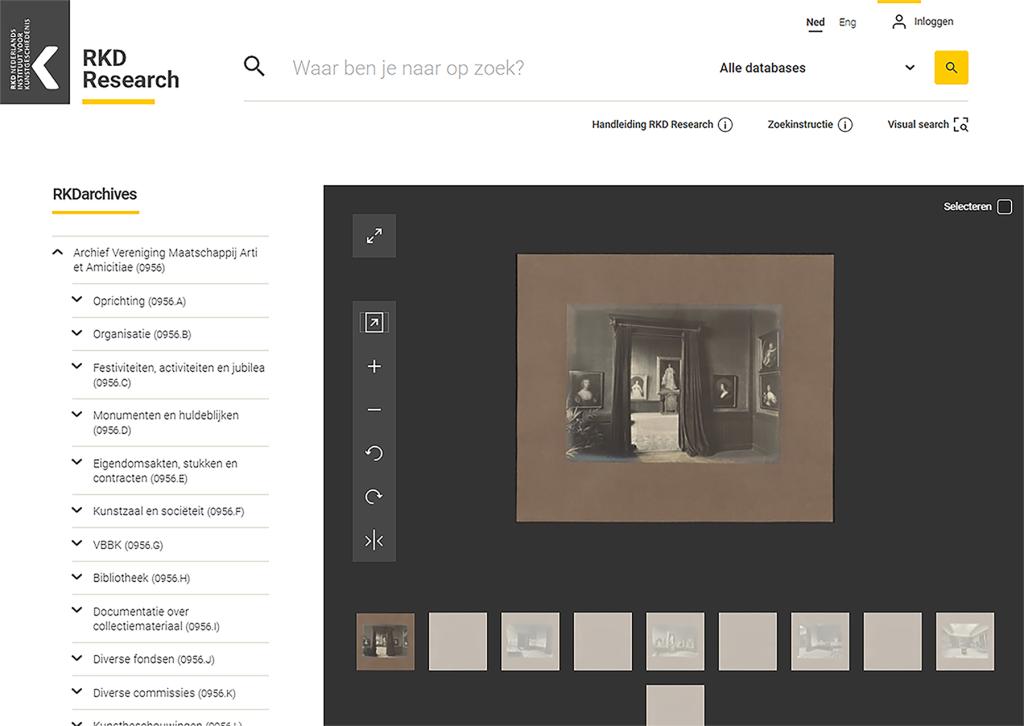The height and width of the screenshot is (726, 1024).
Task: Open the Visual search tool
Action: (x=925, y=124)
